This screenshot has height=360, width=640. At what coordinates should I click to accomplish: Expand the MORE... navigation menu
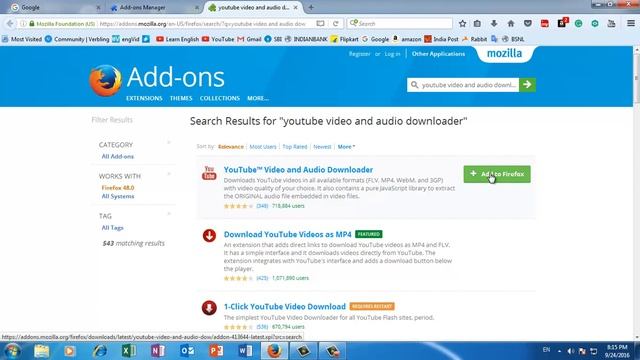point(258,98)
